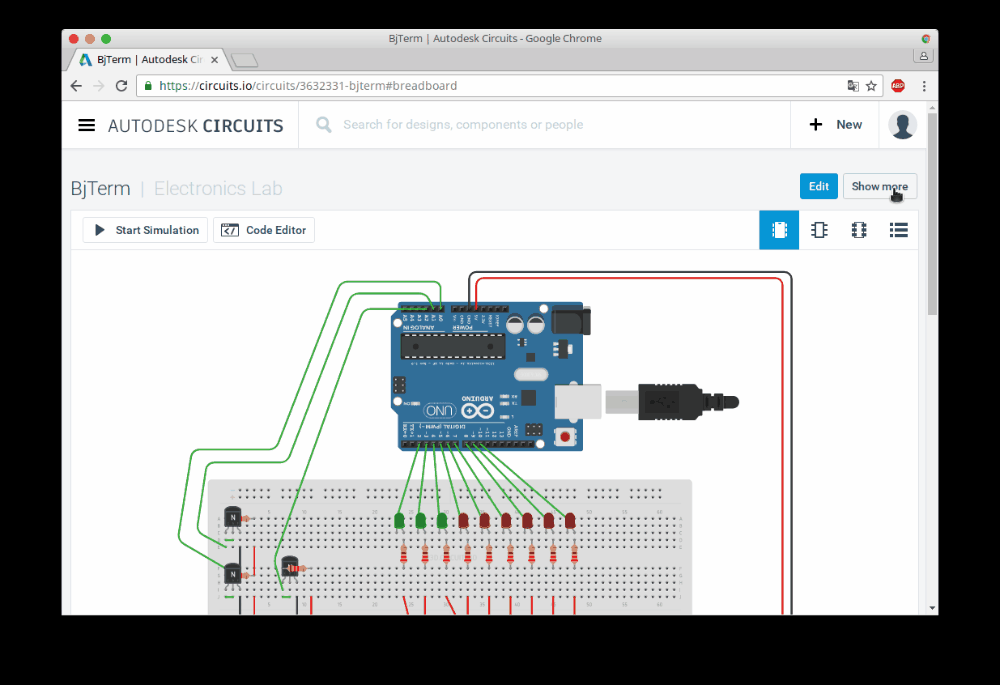Image resolution: width=1000 pixels, height=685 pixels.
Task: Open the user profile avatar menu
Action: (902, 124)
